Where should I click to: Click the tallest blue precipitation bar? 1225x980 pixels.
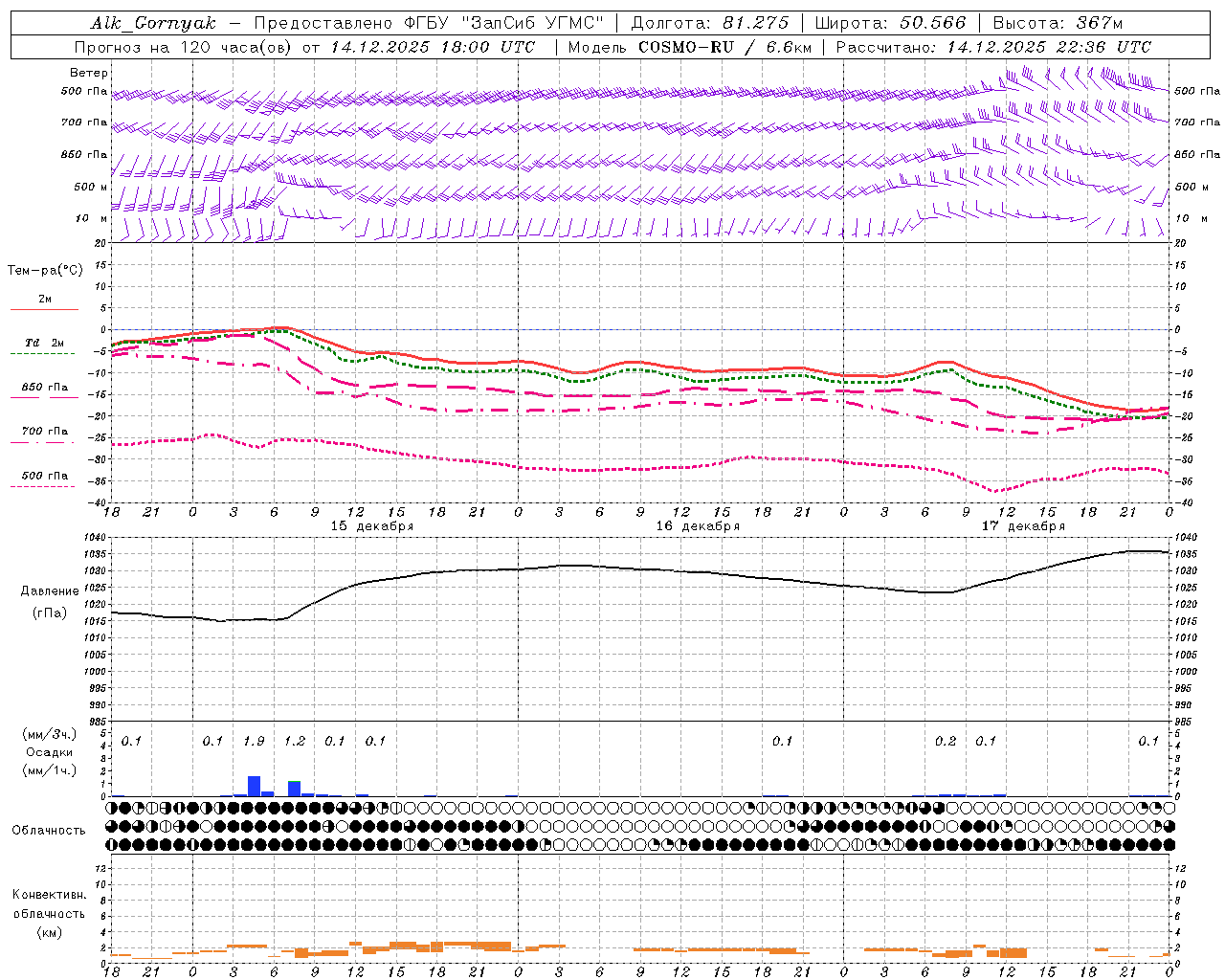click(254, 786)
